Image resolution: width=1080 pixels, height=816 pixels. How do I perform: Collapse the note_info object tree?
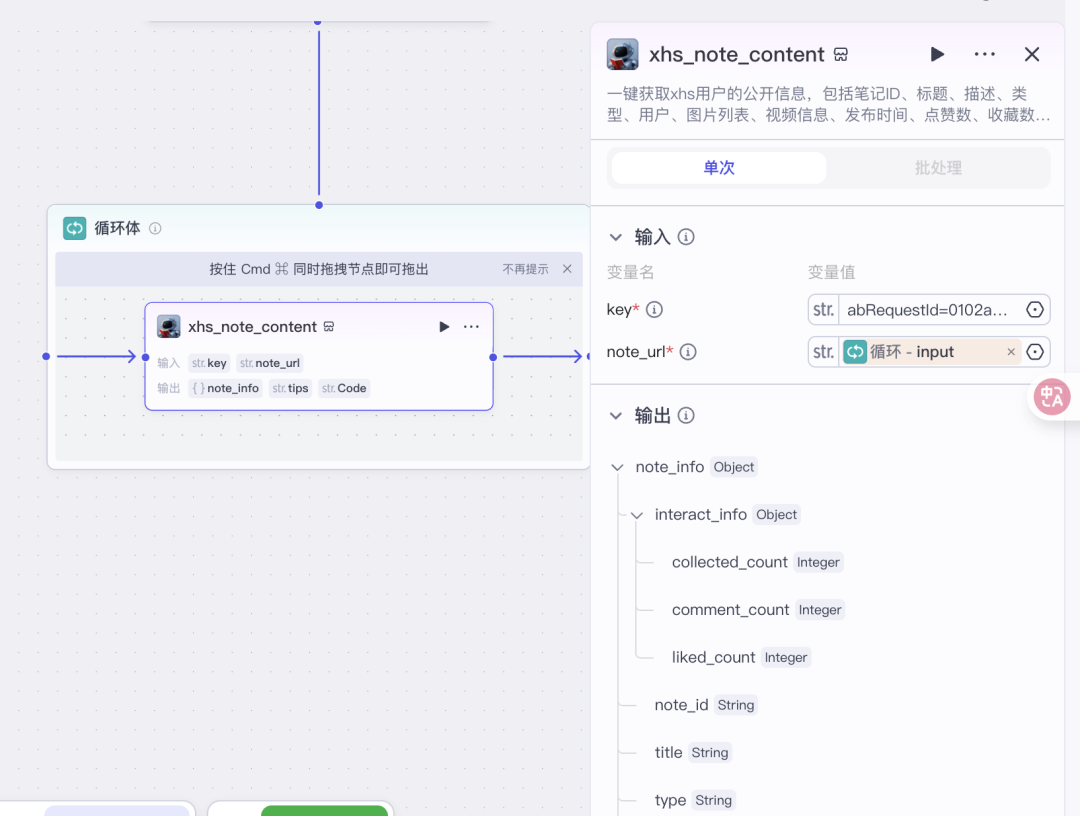point(617,468)
